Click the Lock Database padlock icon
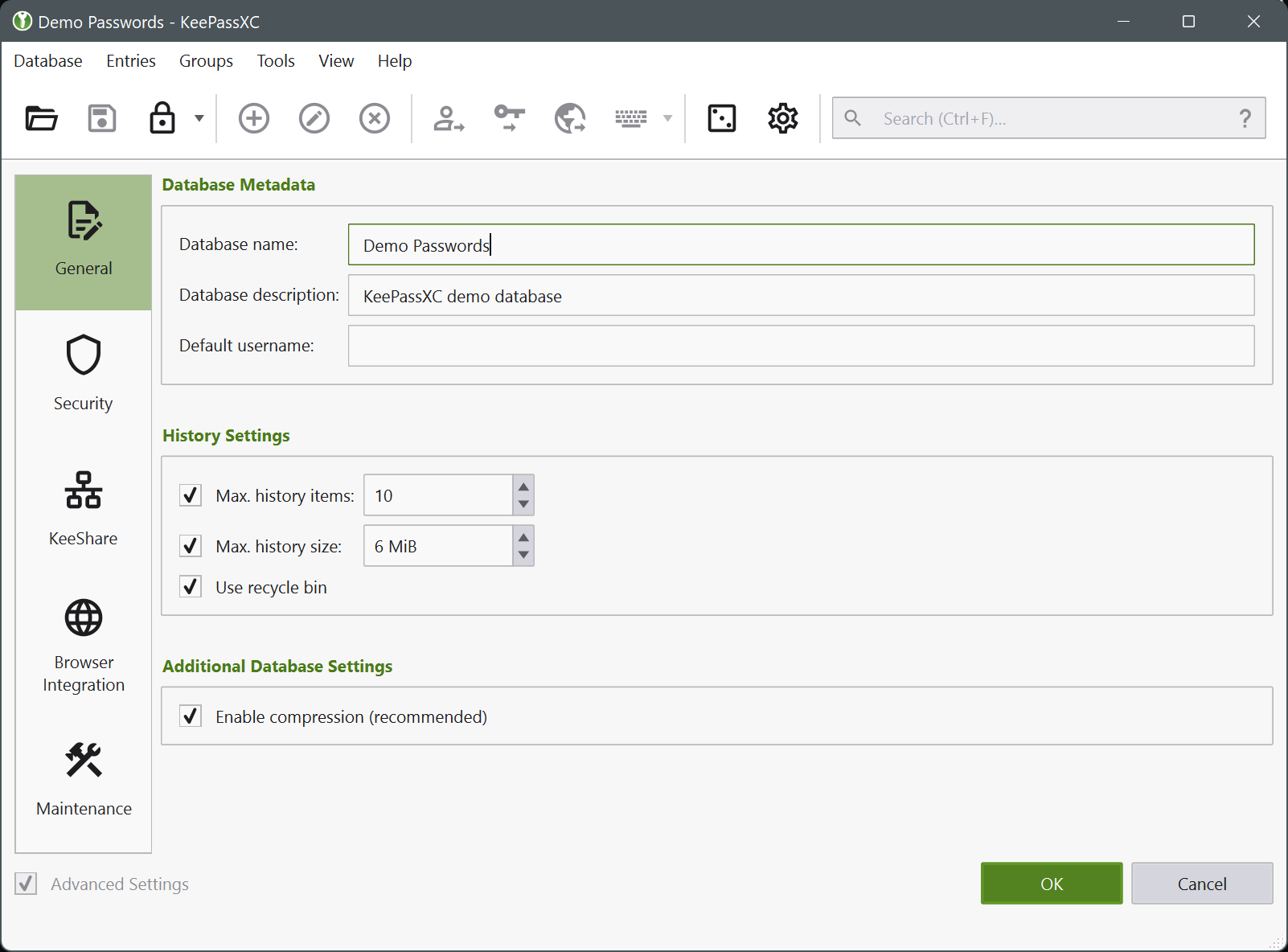1288x952 pixels. 162,118
